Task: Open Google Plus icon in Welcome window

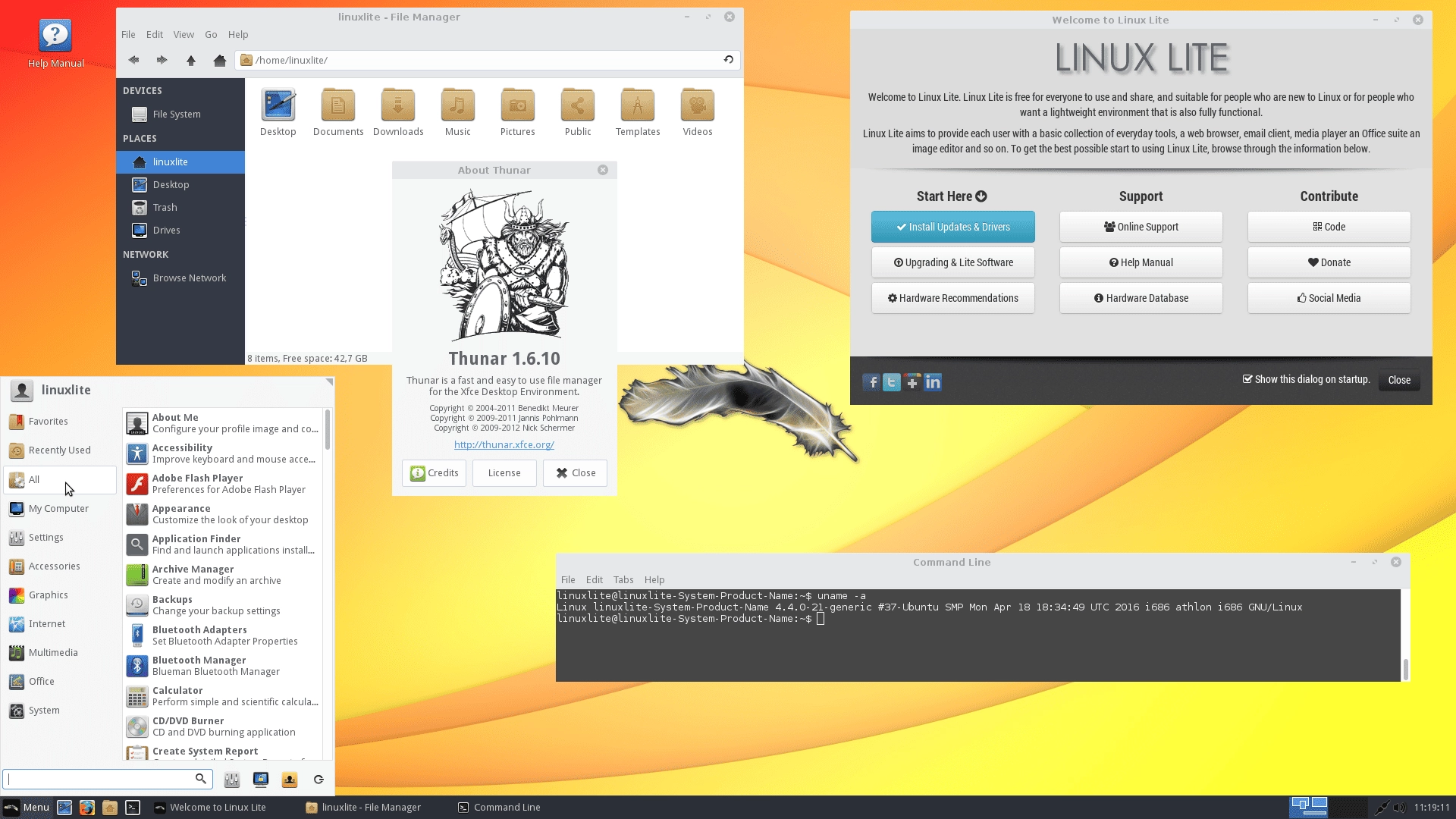Action: (x=912, y=382)
